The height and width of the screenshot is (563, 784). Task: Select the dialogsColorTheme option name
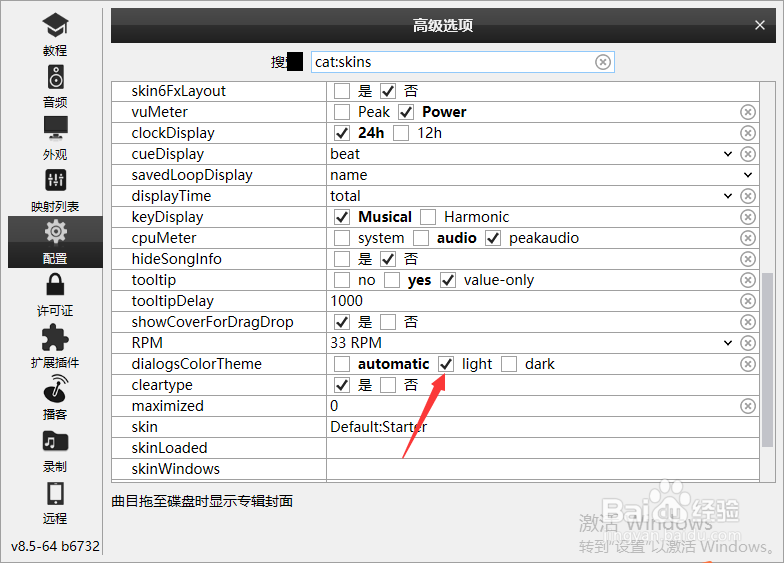point(196,364)
